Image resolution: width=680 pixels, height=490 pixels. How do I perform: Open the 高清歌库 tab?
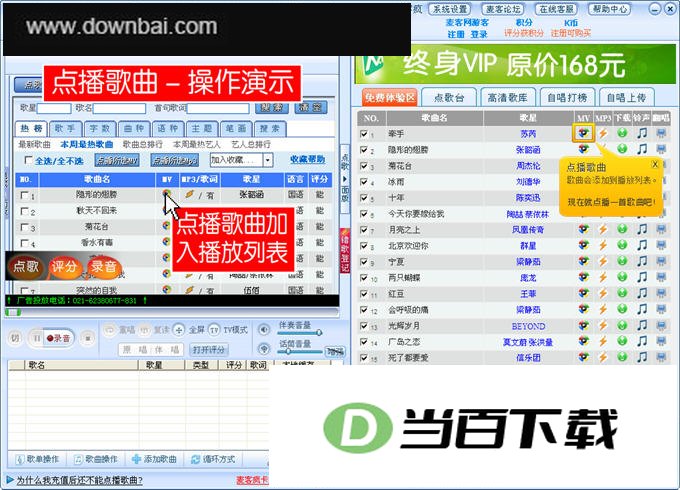click(x=507, y=98)
